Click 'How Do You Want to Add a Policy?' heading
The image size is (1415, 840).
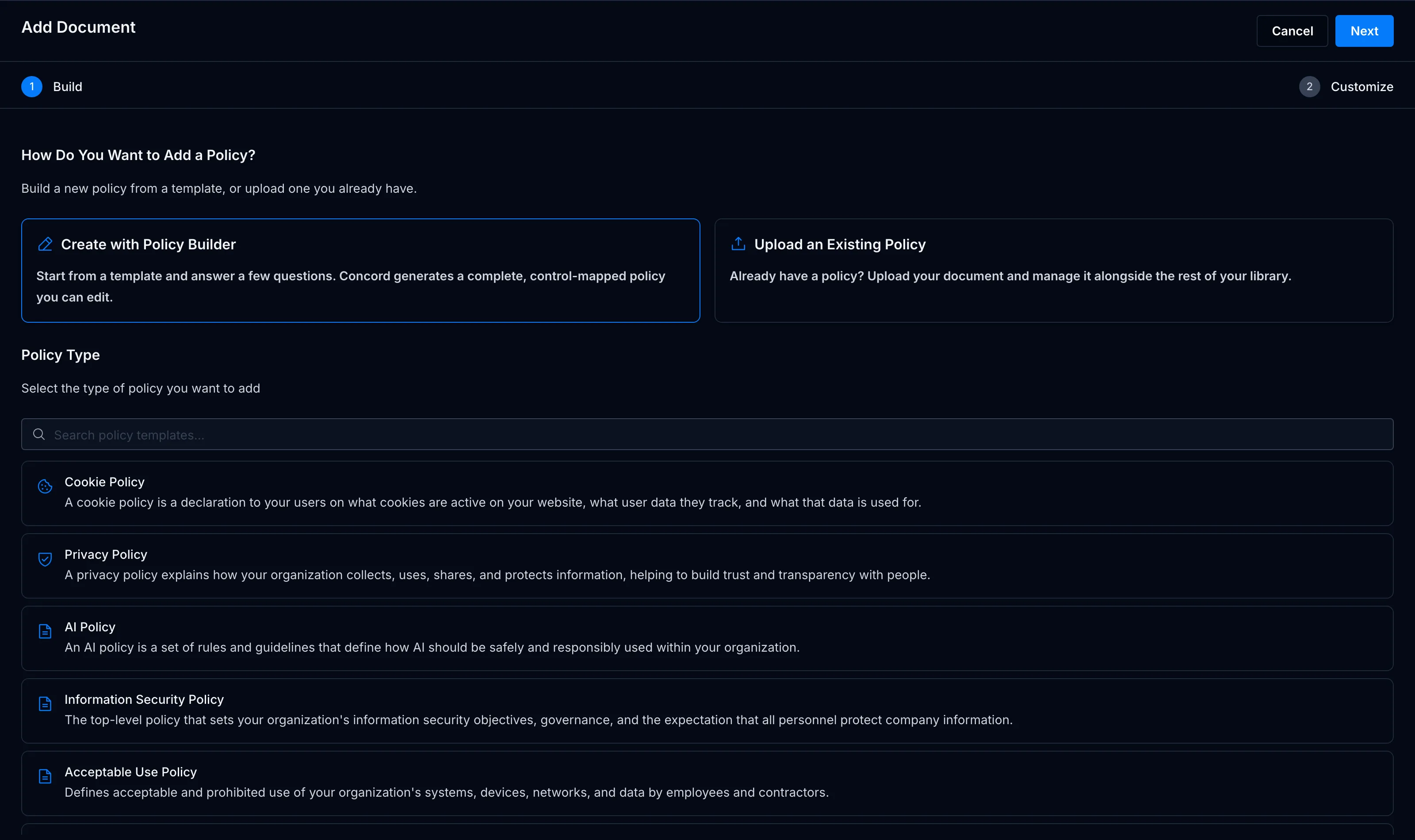click(138, 155)
